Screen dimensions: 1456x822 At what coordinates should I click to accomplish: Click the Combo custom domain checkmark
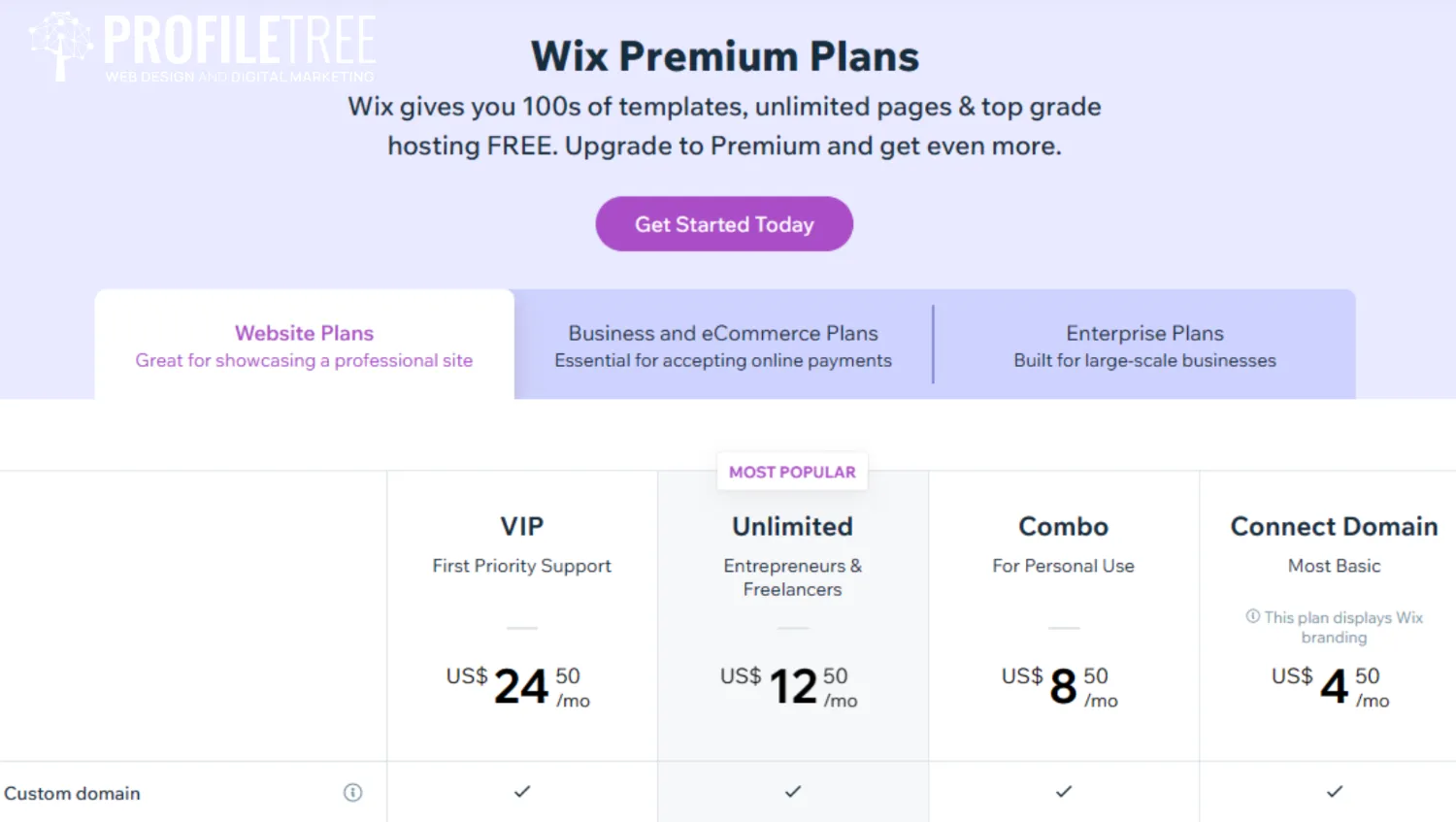click(1064, 792)
